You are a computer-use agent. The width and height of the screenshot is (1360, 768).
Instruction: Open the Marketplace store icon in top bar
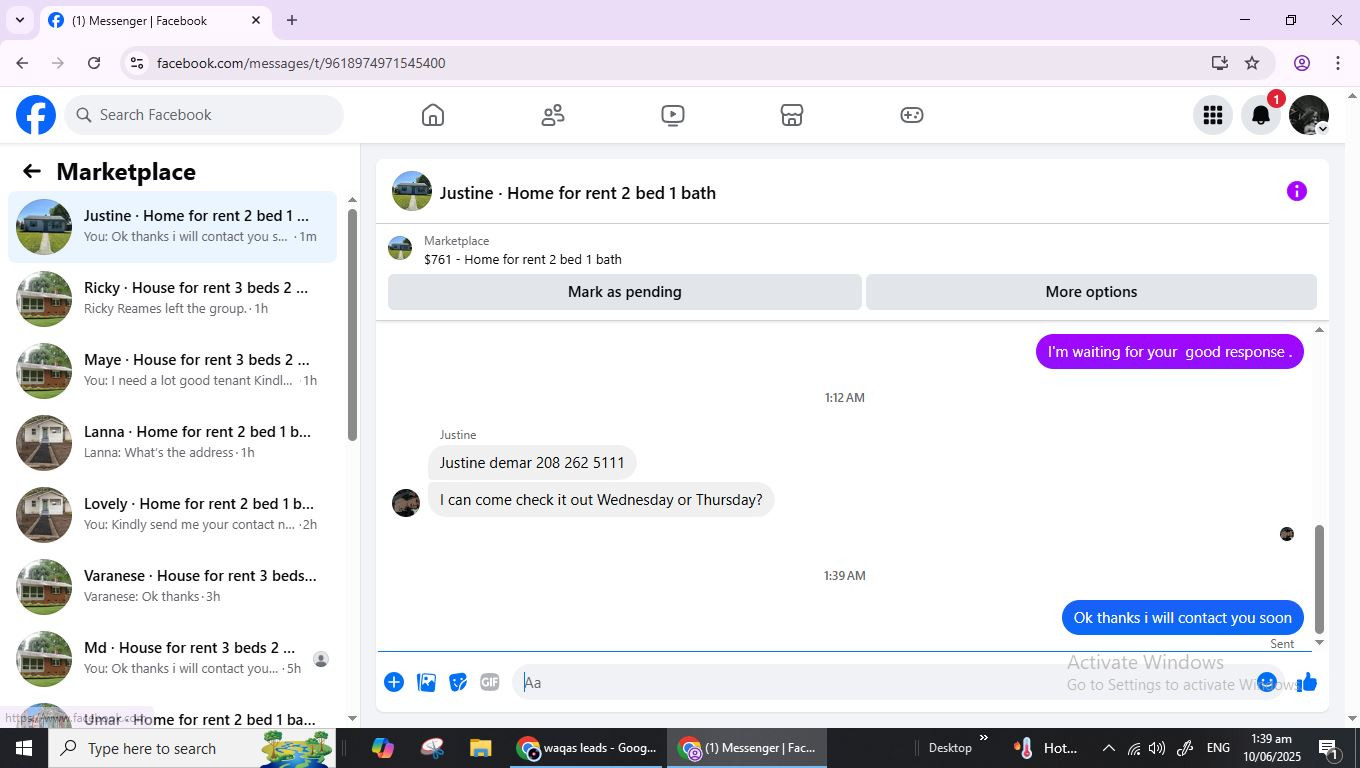(x=792, y=115)
